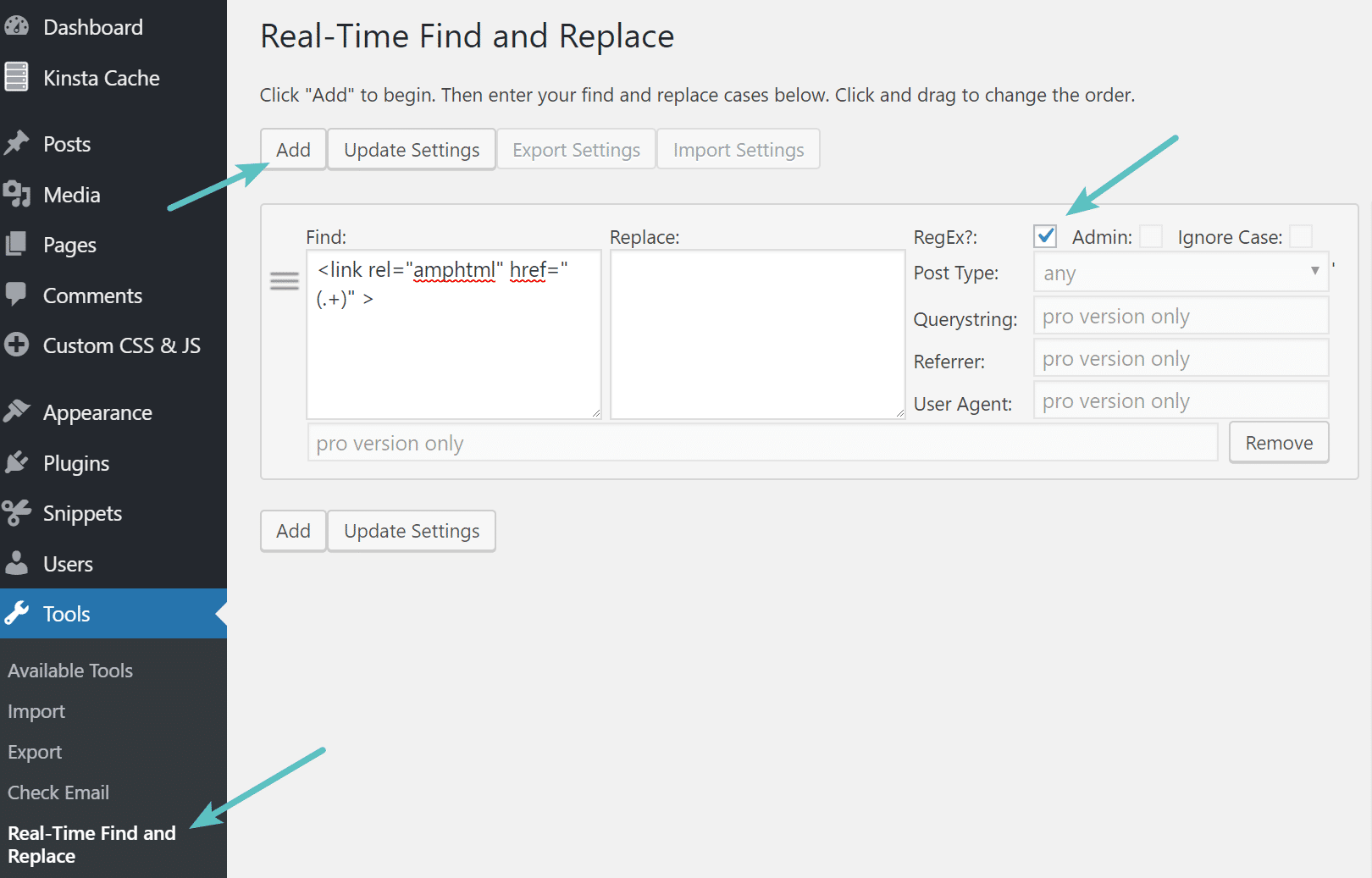The width and height of the screenshot is (1372, 878).
Task: Click the Custom CSS & JS plus icon
Action: (17, 345)
